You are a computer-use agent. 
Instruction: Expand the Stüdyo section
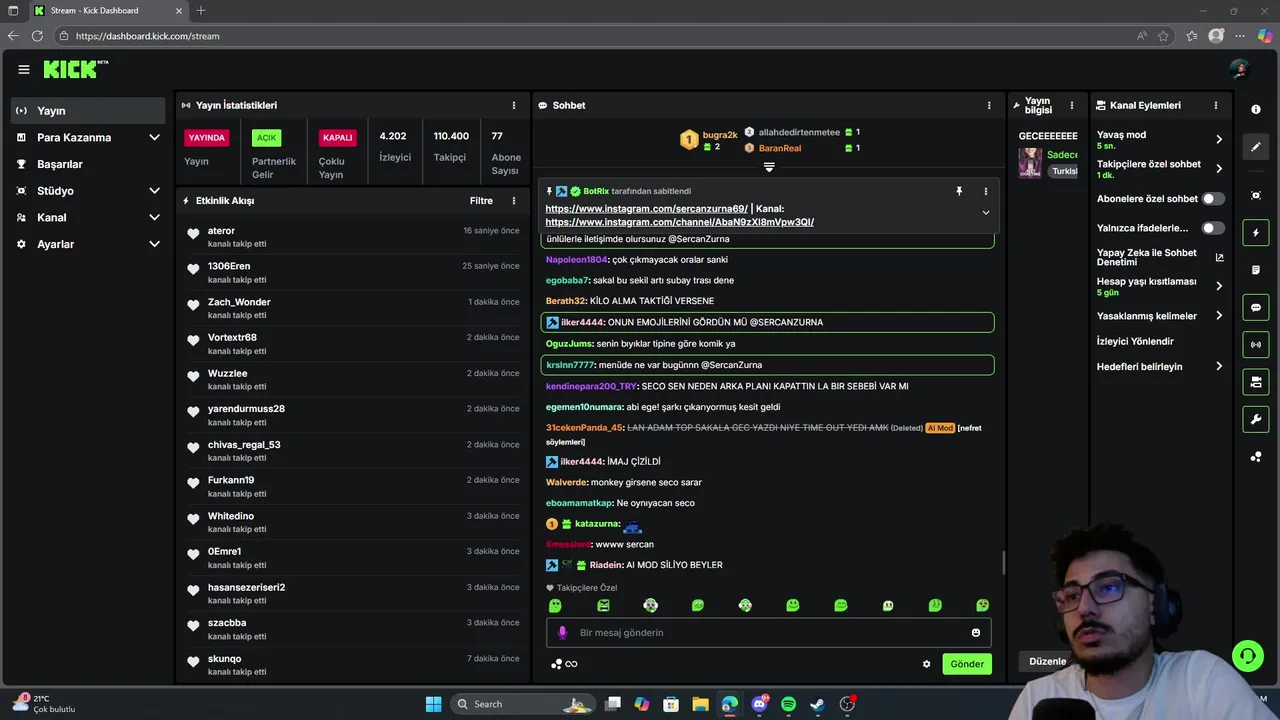click(x=88, y=190)
